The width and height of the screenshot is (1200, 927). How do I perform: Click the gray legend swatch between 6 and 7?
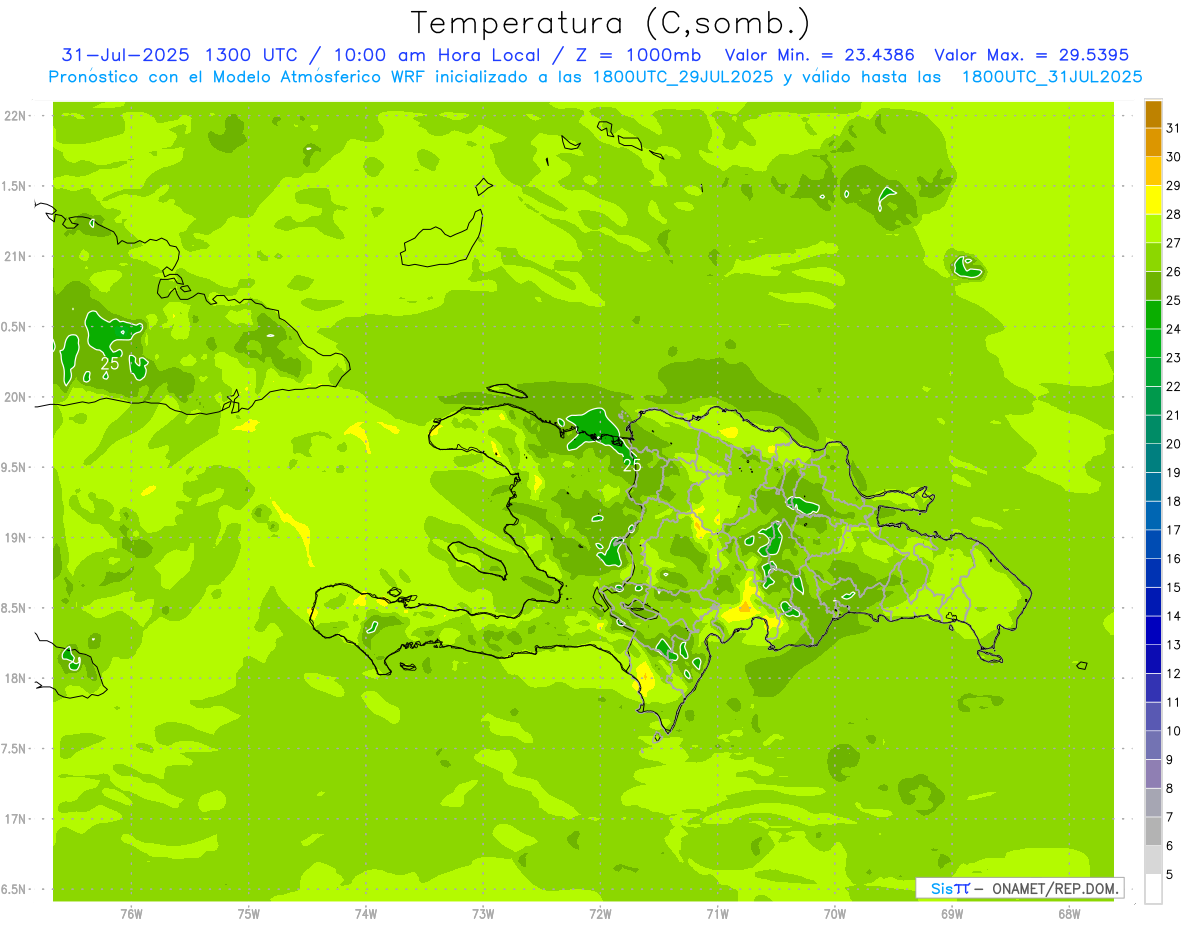1153,832
